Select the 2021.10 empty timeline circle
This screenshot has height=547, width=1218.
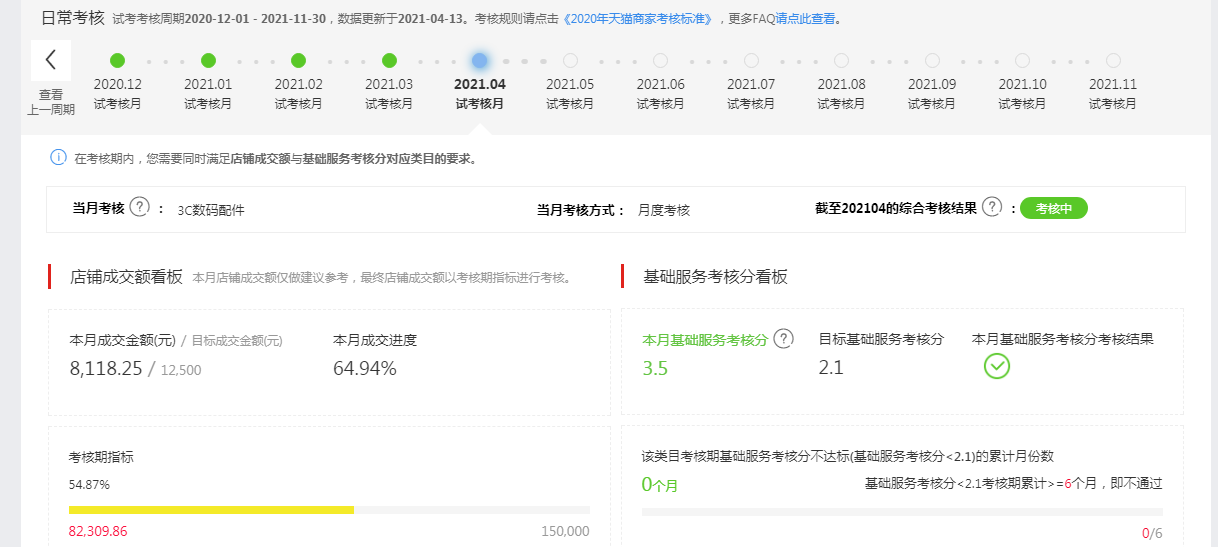coord(1022,60)
